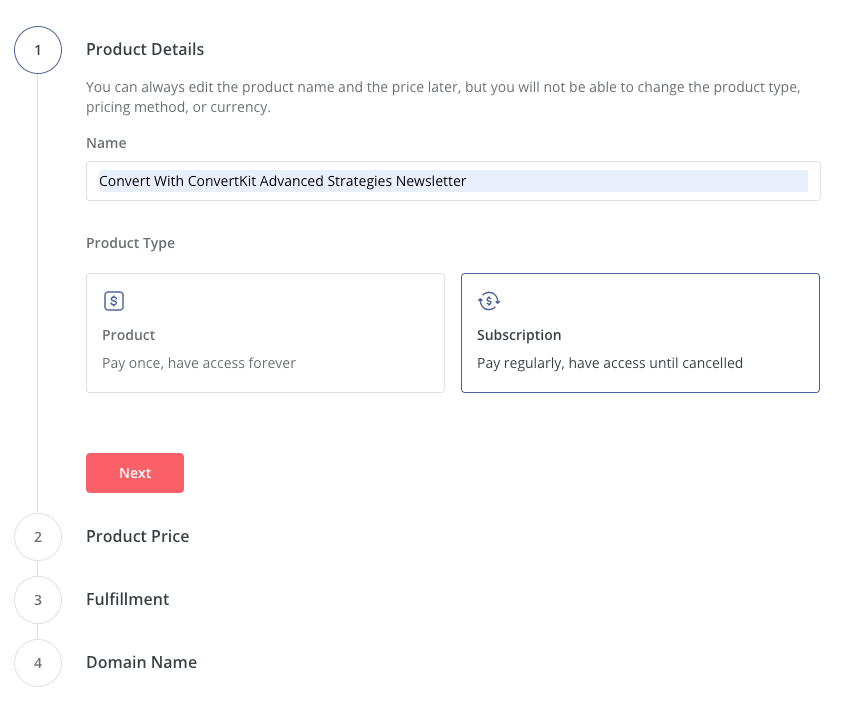Viewport: 843px width, 708px height.
Task: Go to step 2 circle
Action: (x=38, y=537)
